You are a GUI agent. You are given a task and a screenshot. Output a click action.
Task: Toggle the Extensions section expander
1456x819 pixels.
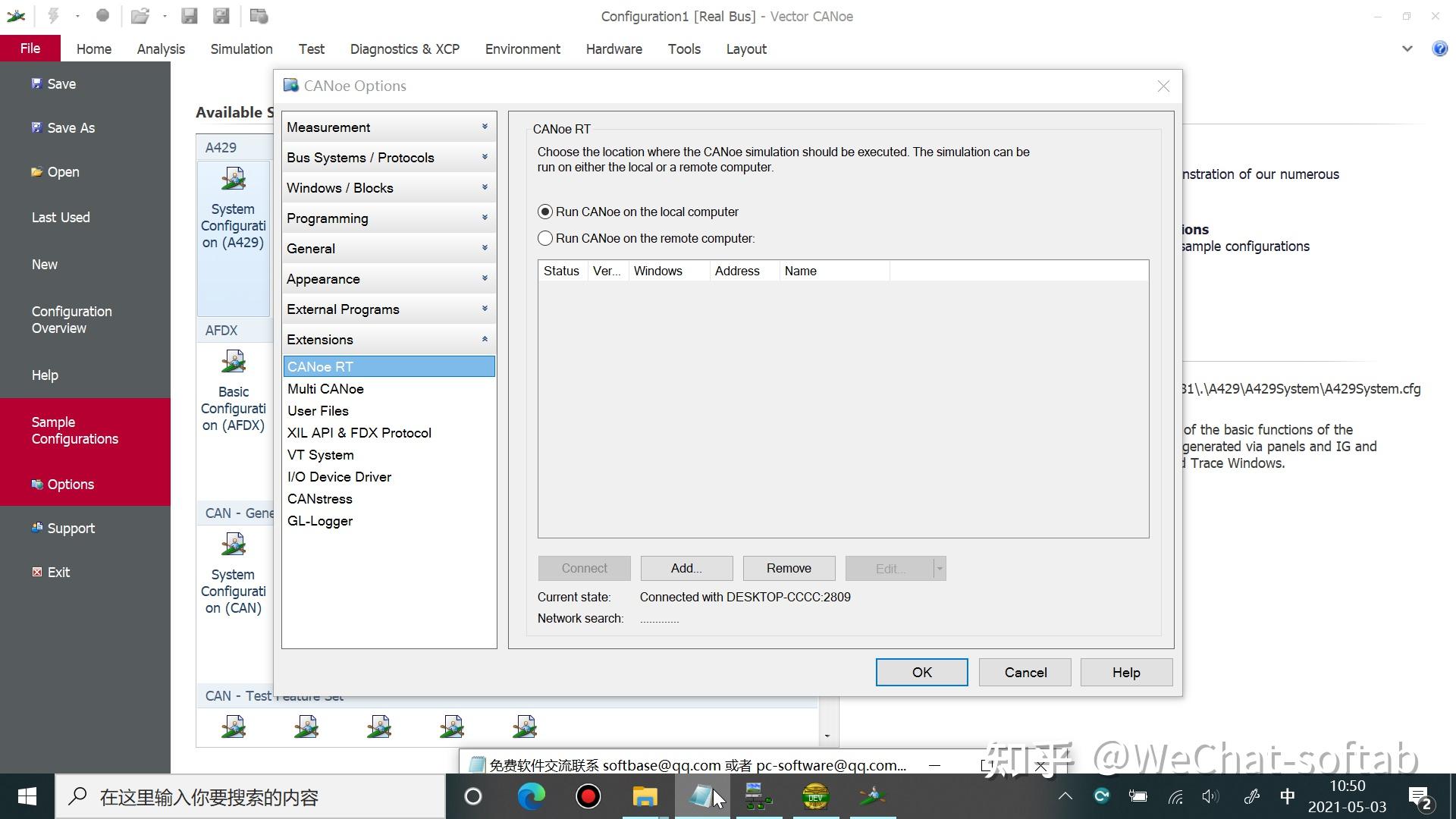(x=485, y=339)
